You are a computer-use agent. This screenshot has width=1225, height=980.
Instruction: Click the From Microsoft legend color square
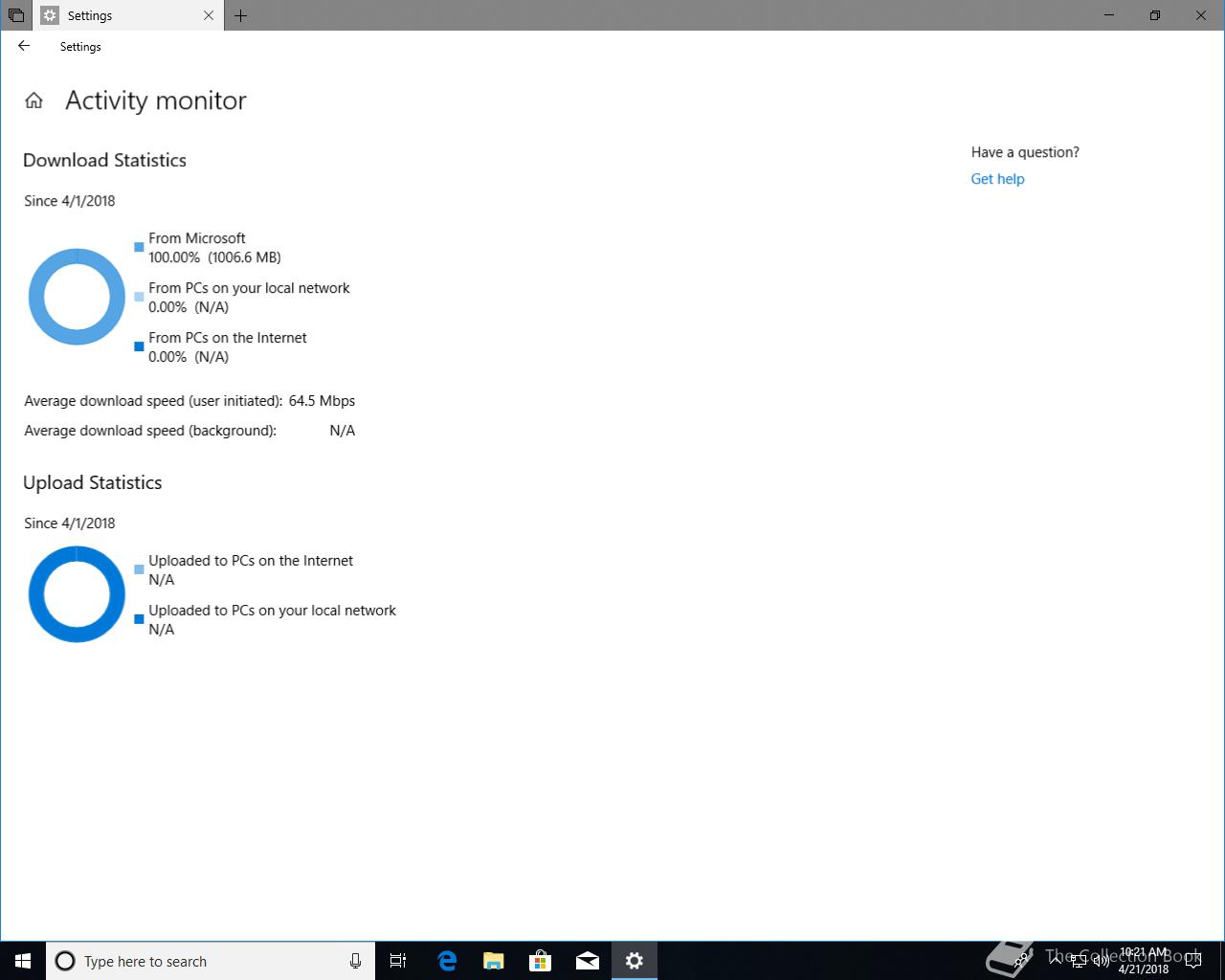pos(139,247)
